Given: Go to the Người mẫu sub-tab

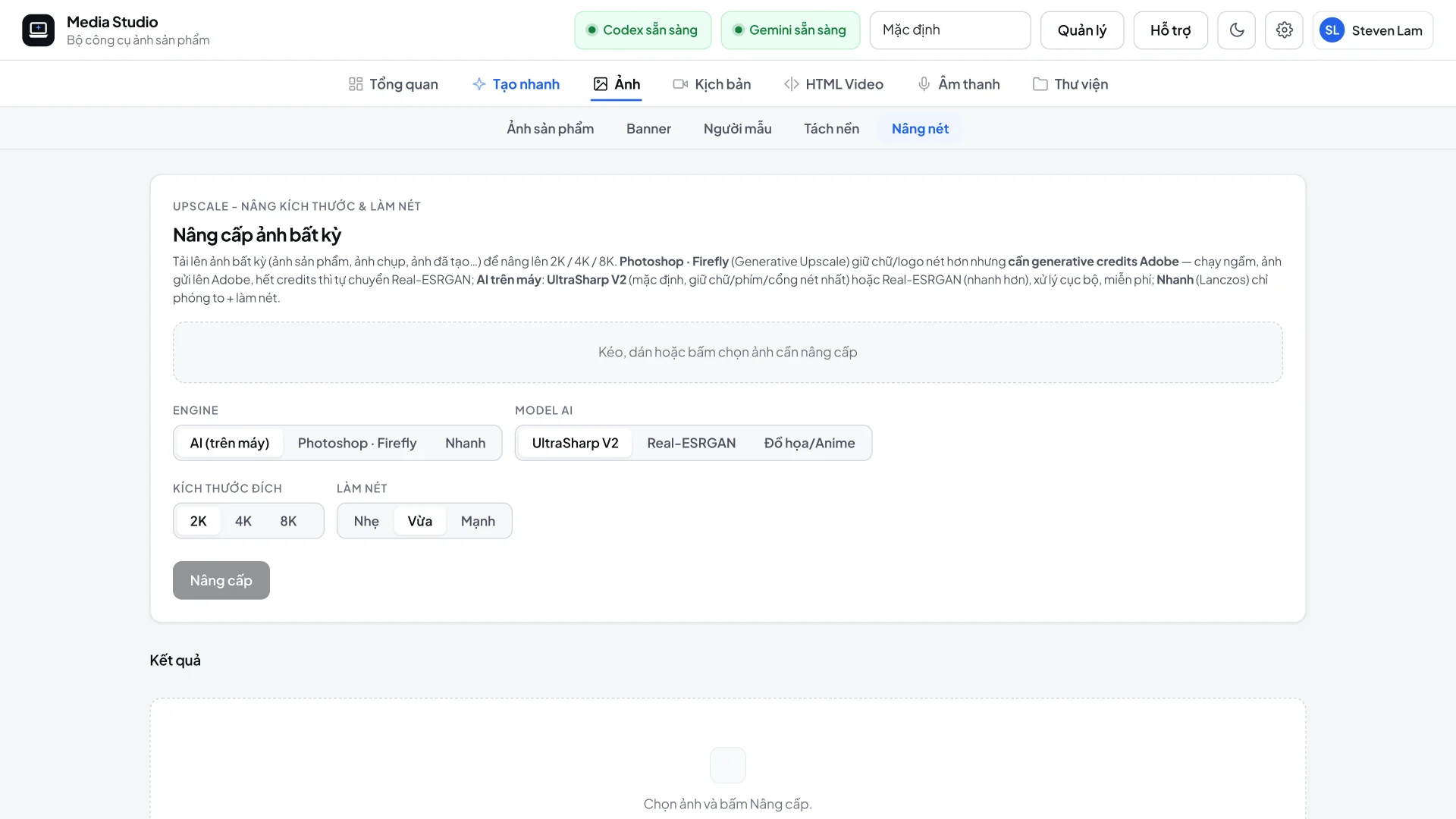Looking at the screenshot, I should click(738, 129).
